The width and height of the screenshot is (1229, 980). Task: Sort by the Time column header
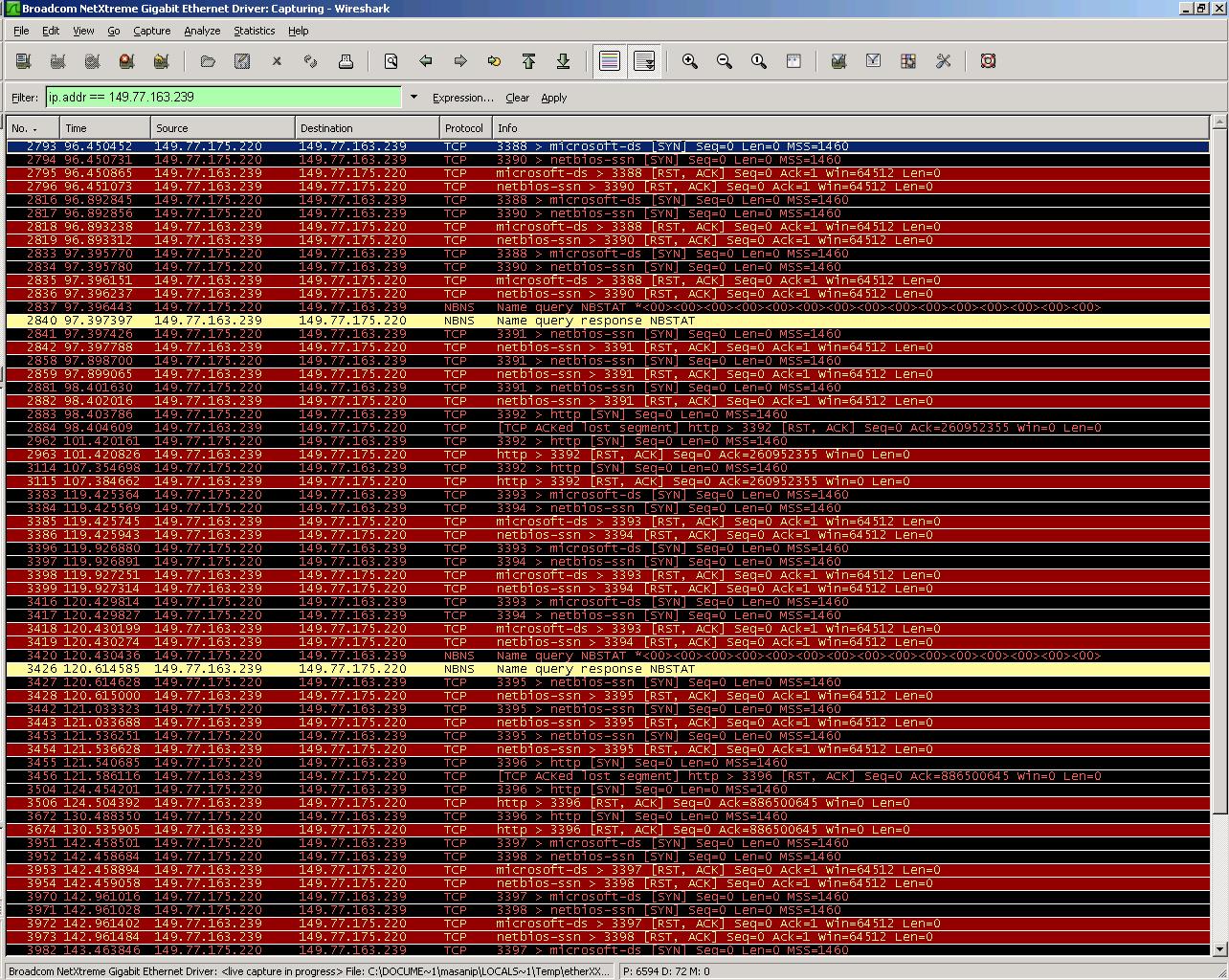104,127
